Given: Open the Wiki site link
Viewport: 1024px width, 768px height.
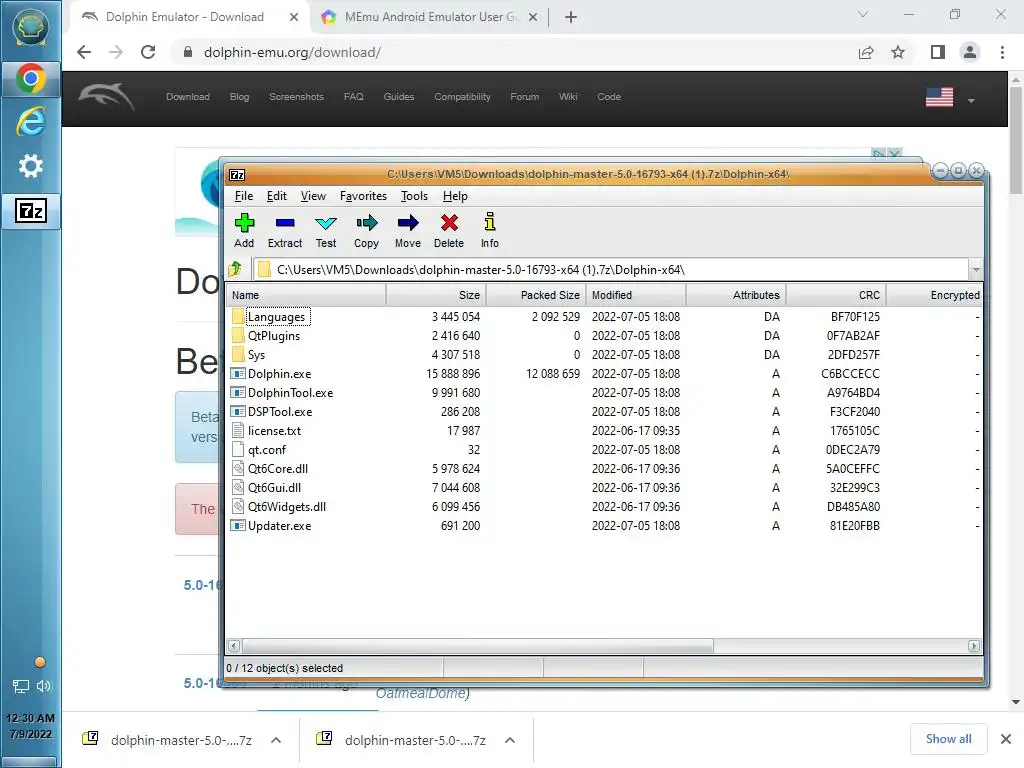Looking at the screenshot, I should (x=568, y=97).
